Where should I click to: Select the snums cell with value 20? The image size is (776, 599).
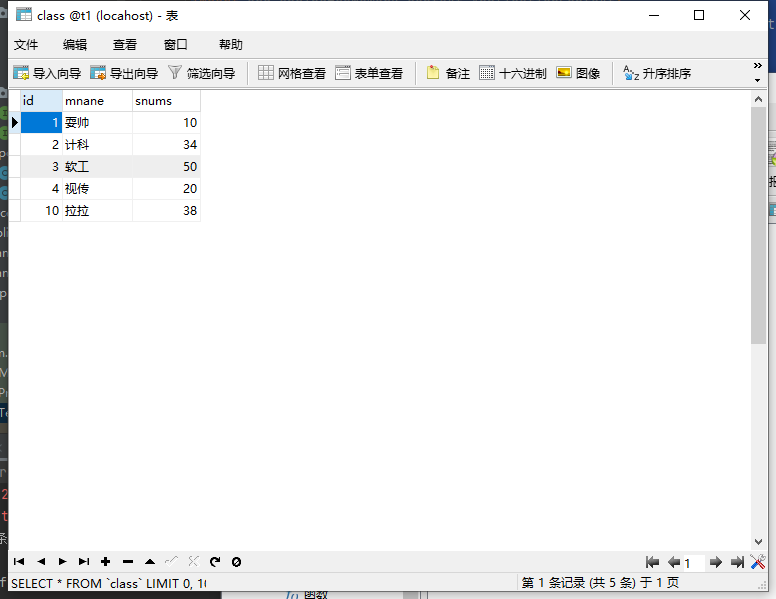[x=166, y=189]
